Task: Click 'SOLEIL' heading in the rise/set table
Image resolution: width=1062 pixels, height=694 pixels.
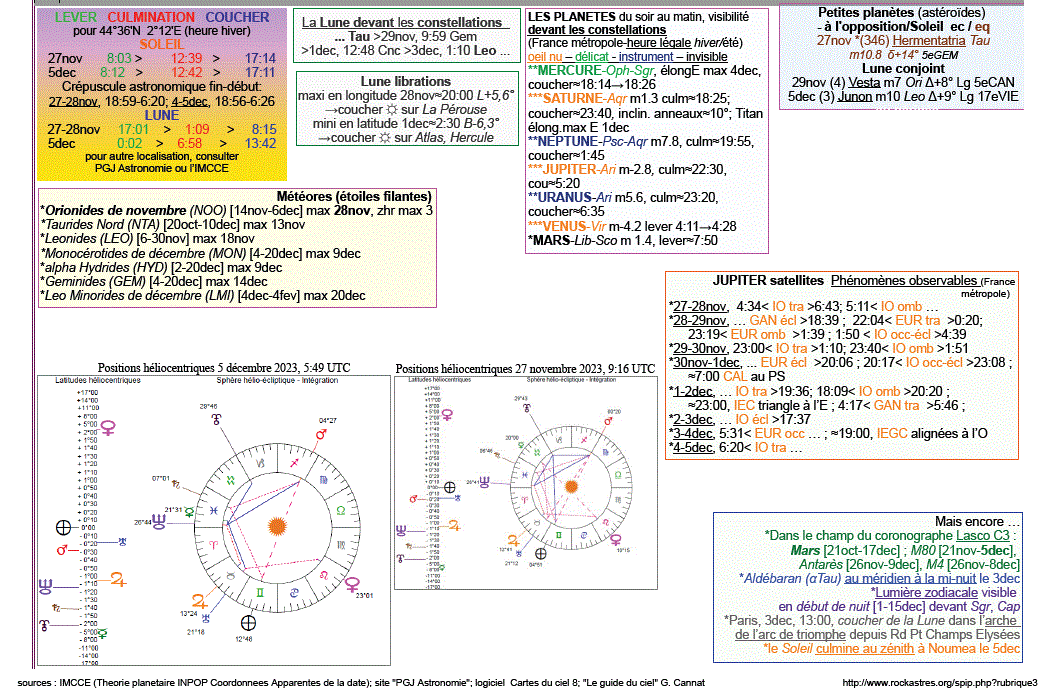Action: [162, 45]
